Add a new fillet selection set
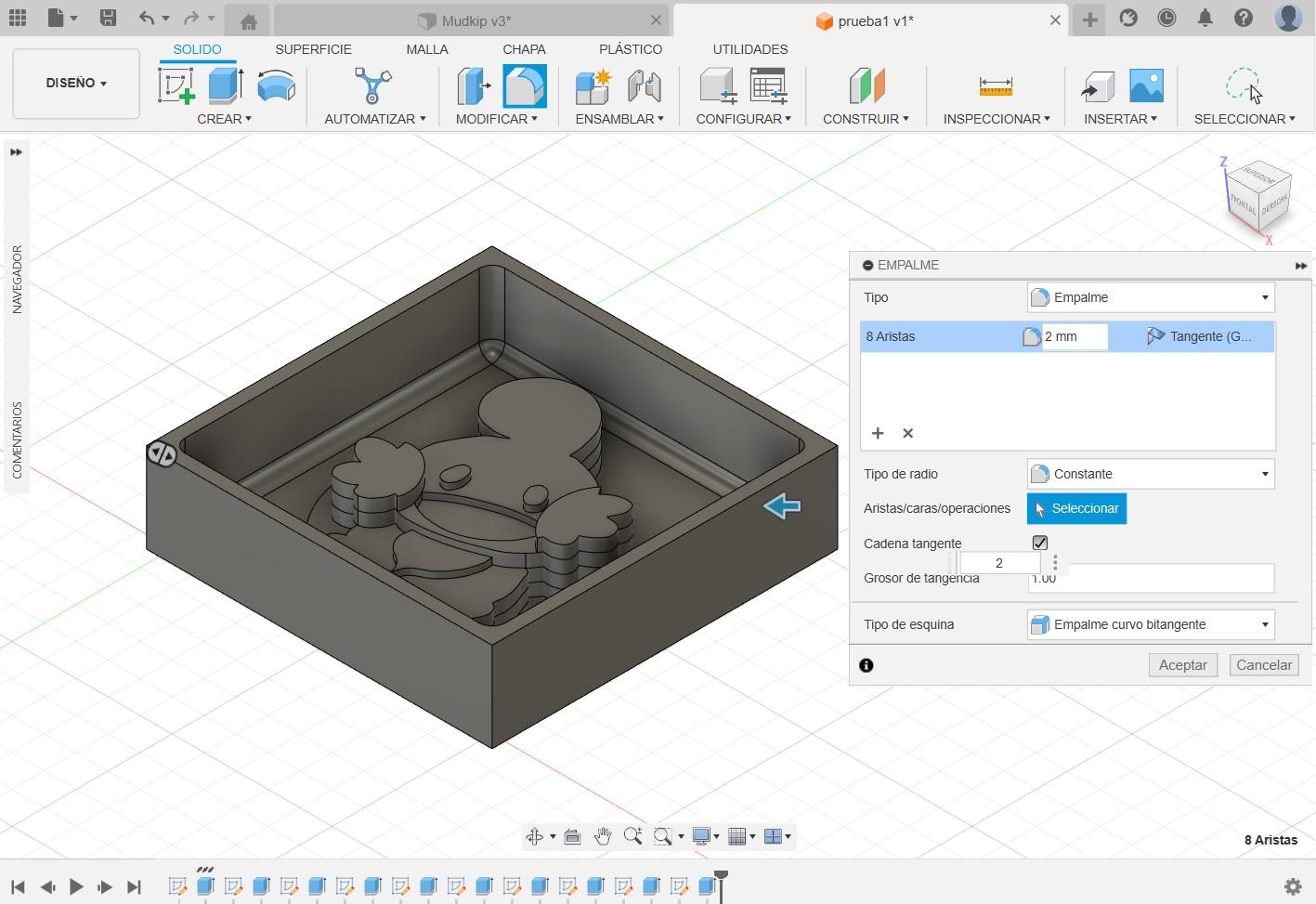Viewport: 1316px width, 904px height. point(878,433)
